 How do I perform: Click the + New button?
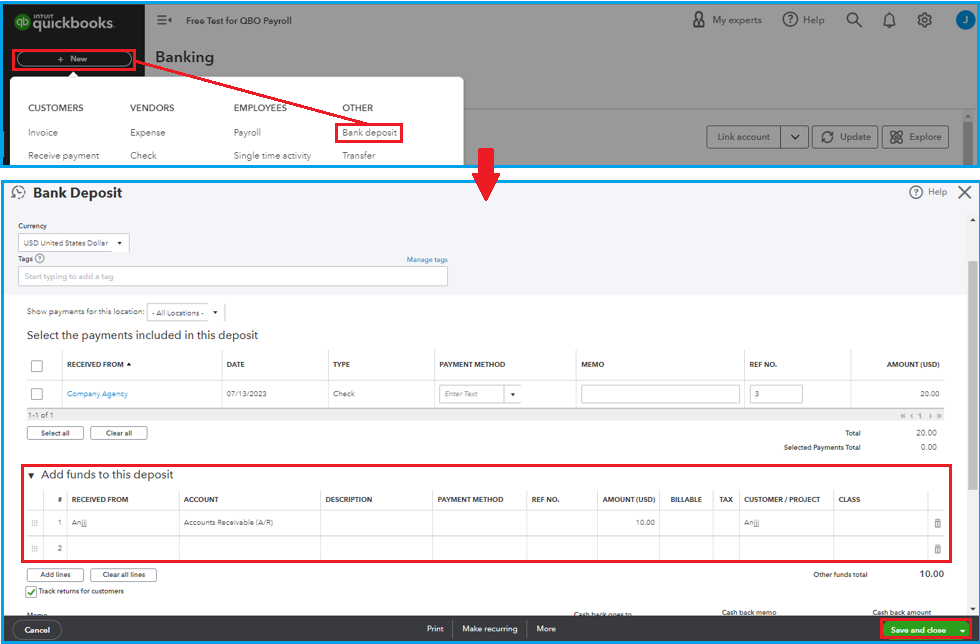(x=74, y=59)
